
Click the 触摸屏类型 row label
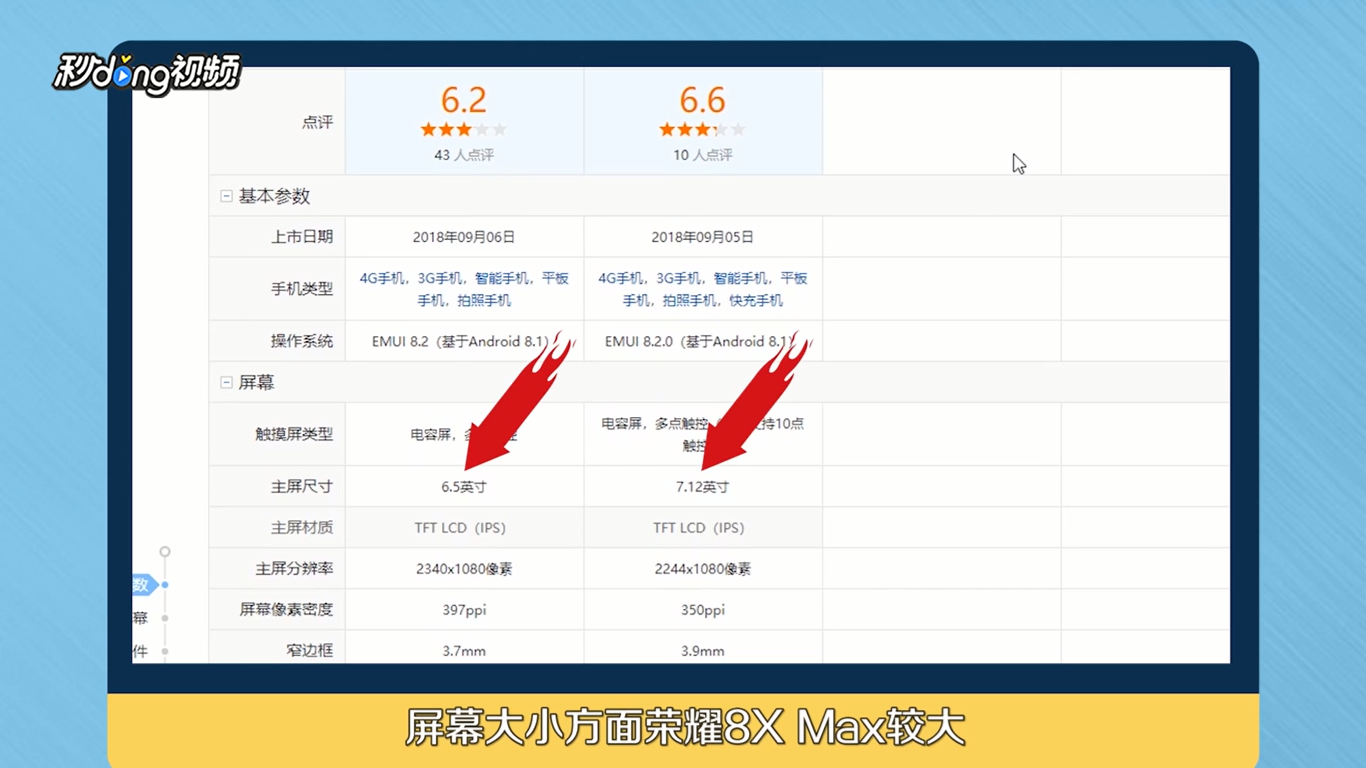(294, 434)
